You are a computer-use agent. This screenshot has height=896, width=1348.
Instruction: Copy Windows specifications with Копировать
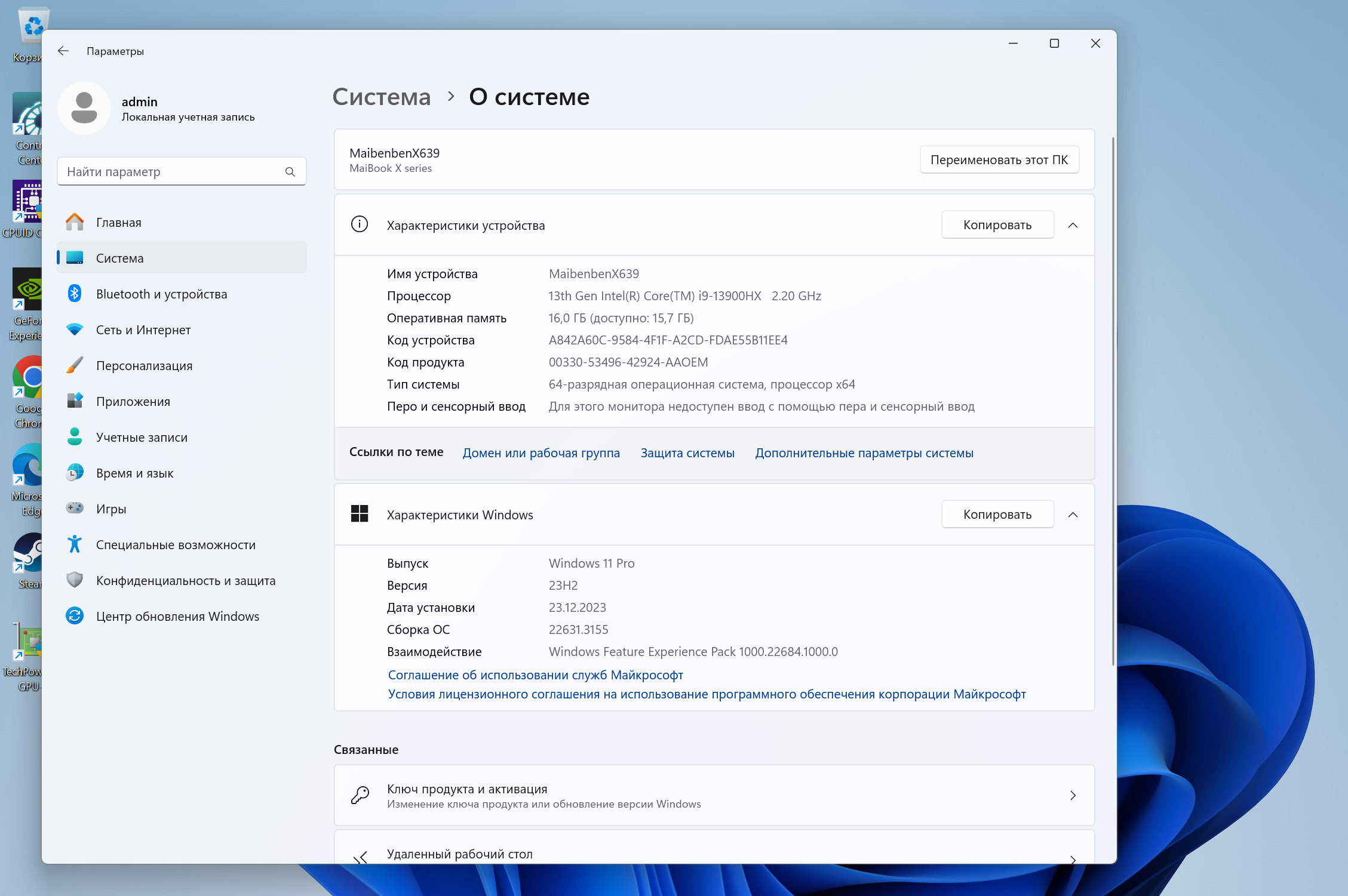pyautogui.click(x=997, y=515)
